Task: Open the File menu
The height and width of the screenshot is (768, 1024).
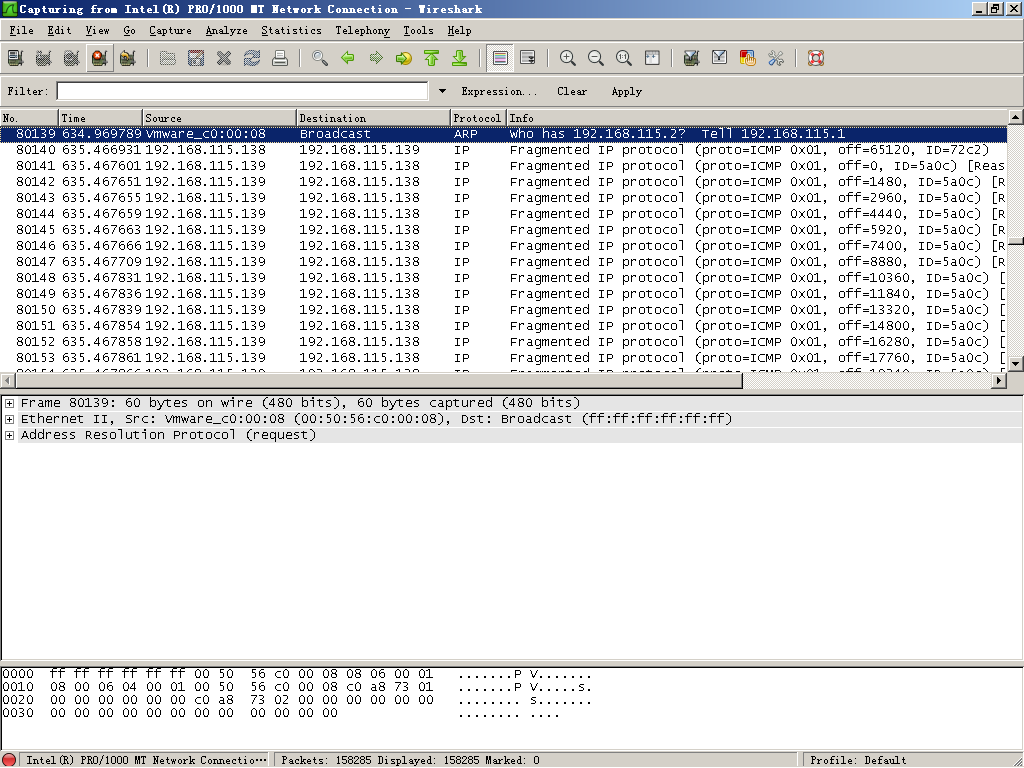Action: (21, 30)
